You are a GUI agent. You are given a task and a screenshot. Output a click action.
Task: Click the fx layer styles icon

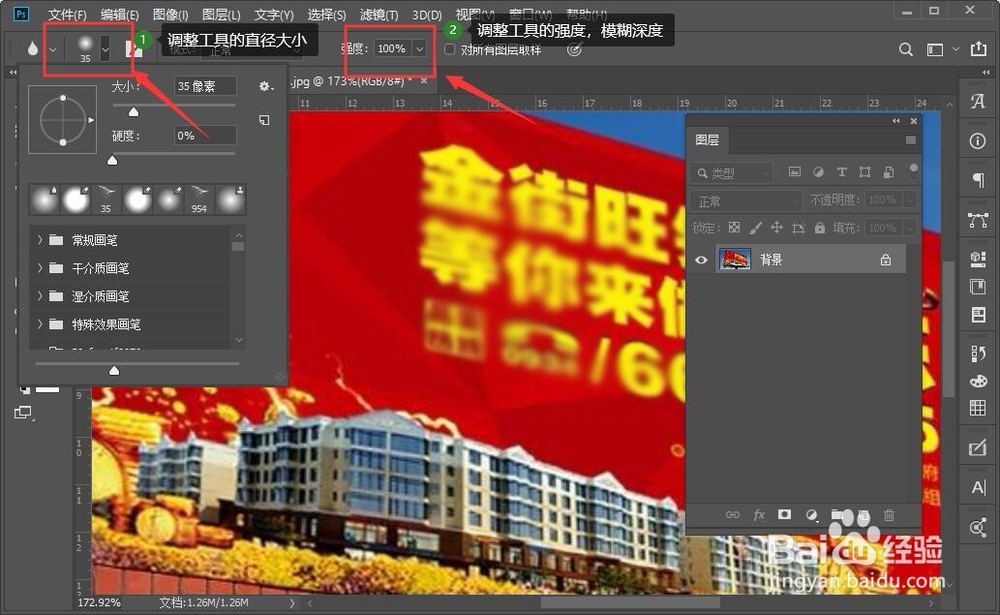pyautogui.click(x=760, y=515)
